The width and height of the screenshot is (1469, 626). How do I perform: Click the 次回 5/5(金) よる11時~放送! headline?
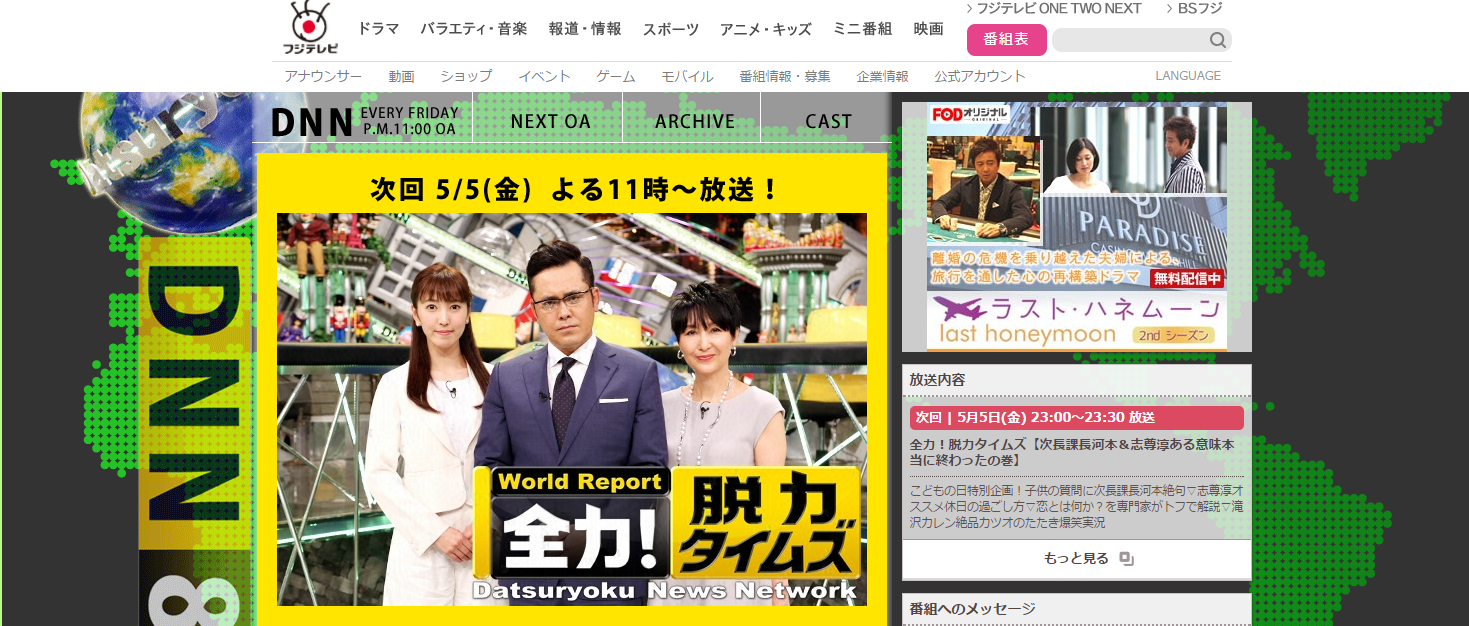(575, 189)
